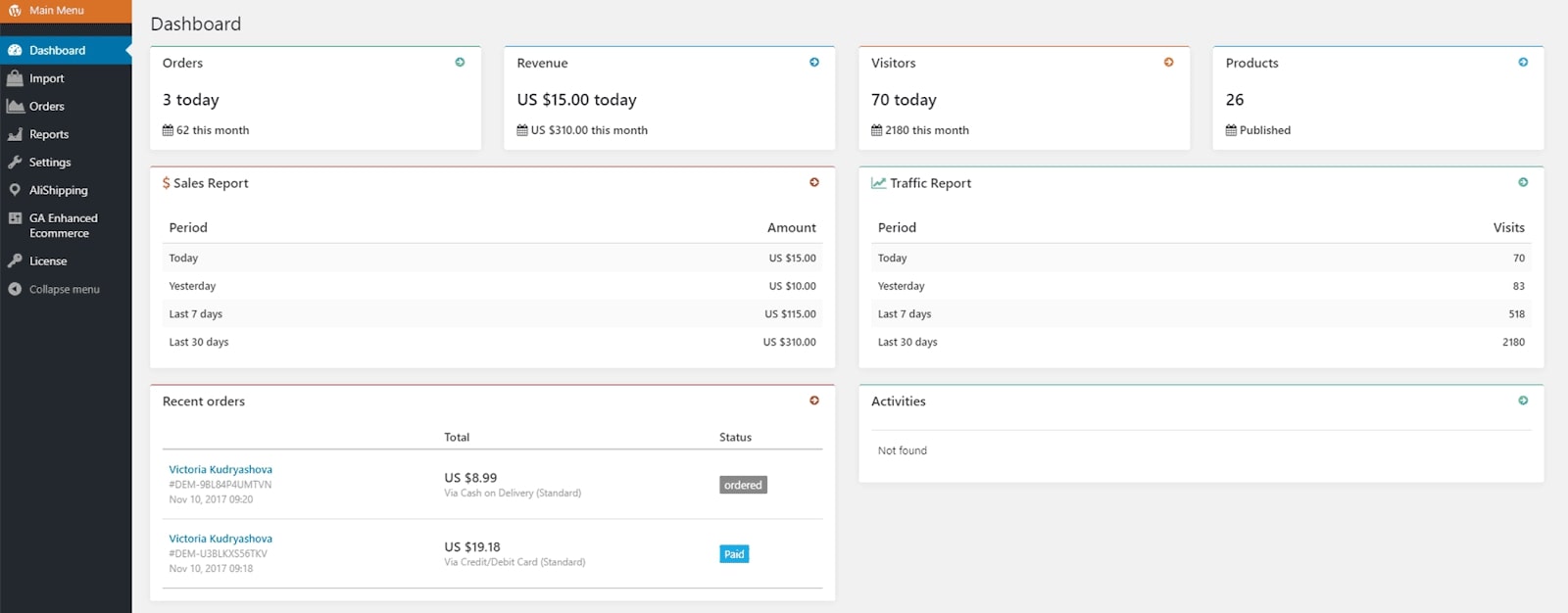Screen dimensions: 1568x613
Task: Click the Products widget arrow icon
Action: point(1523,63)
